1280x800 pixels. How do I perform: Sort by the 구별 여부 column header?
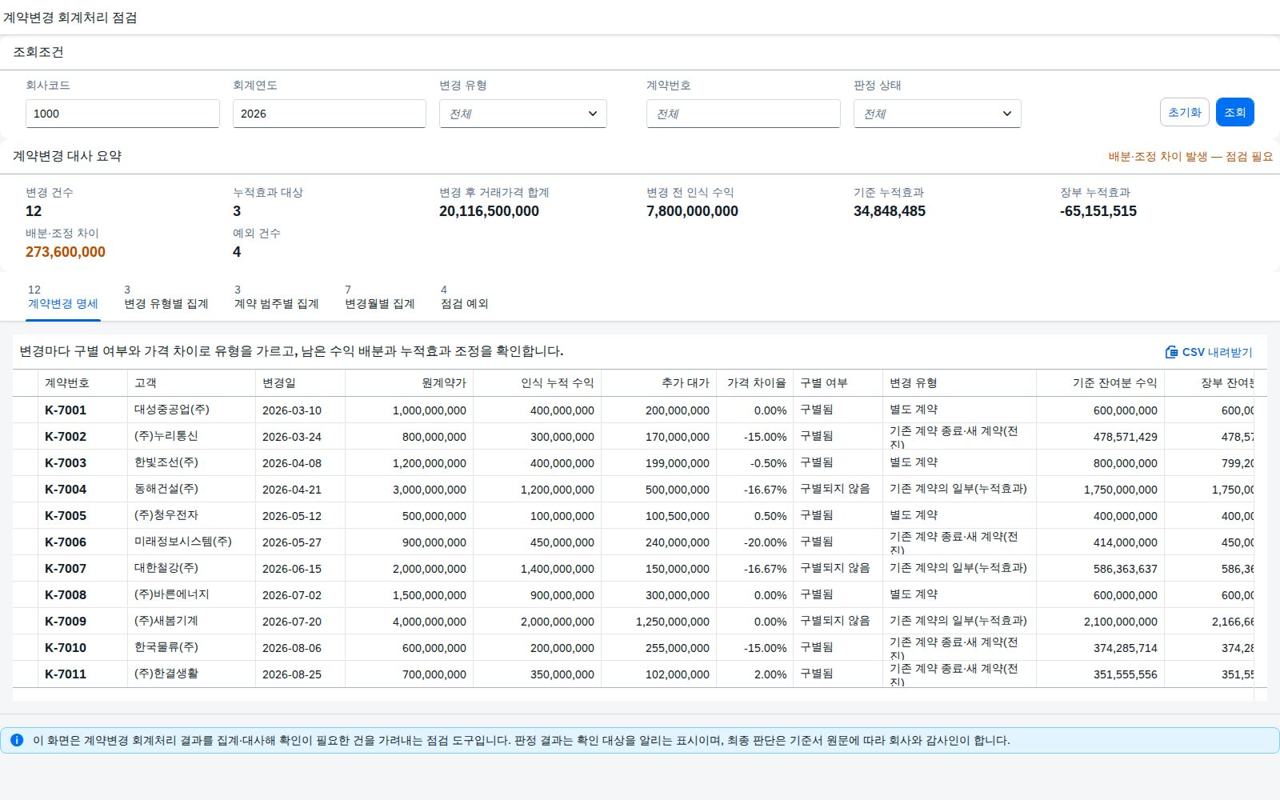[838, 383]
